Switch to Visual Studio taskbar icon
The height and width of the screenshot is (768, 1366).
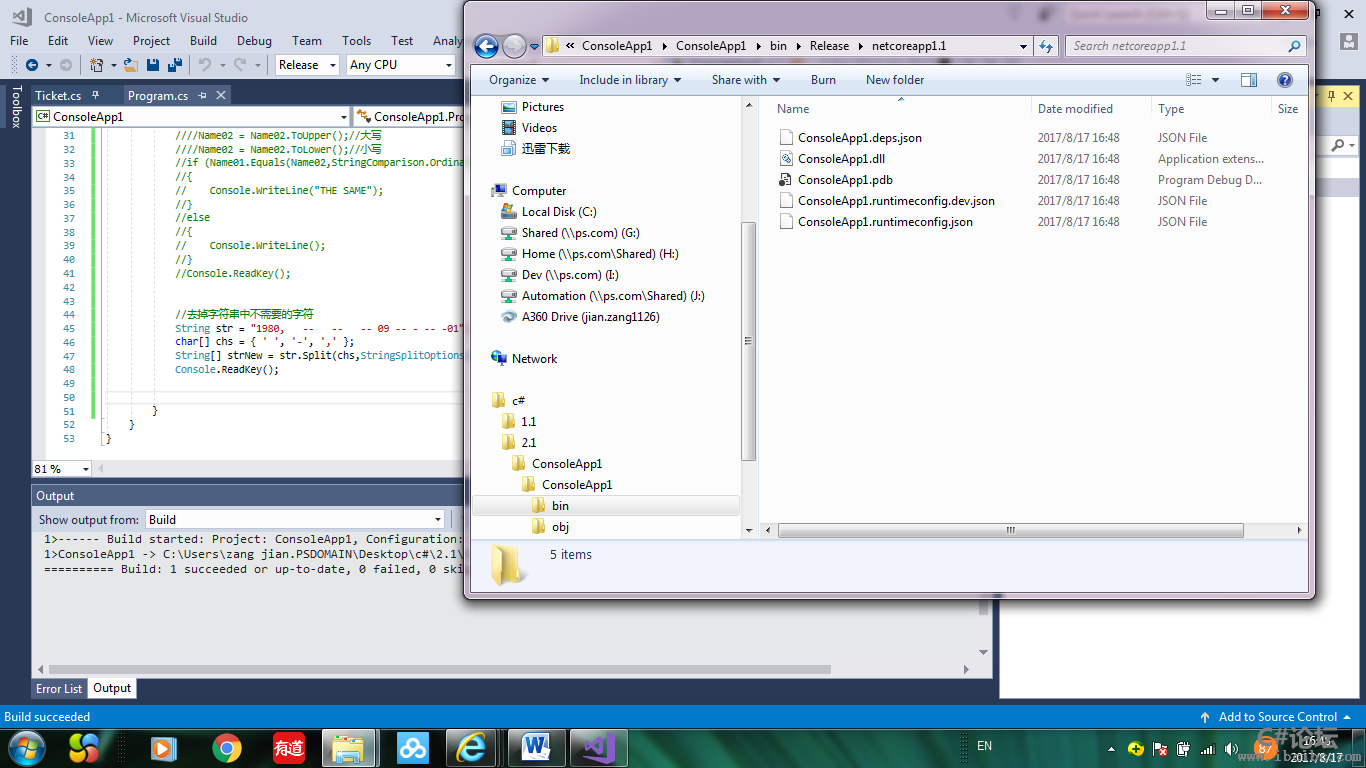click(598, 747)
